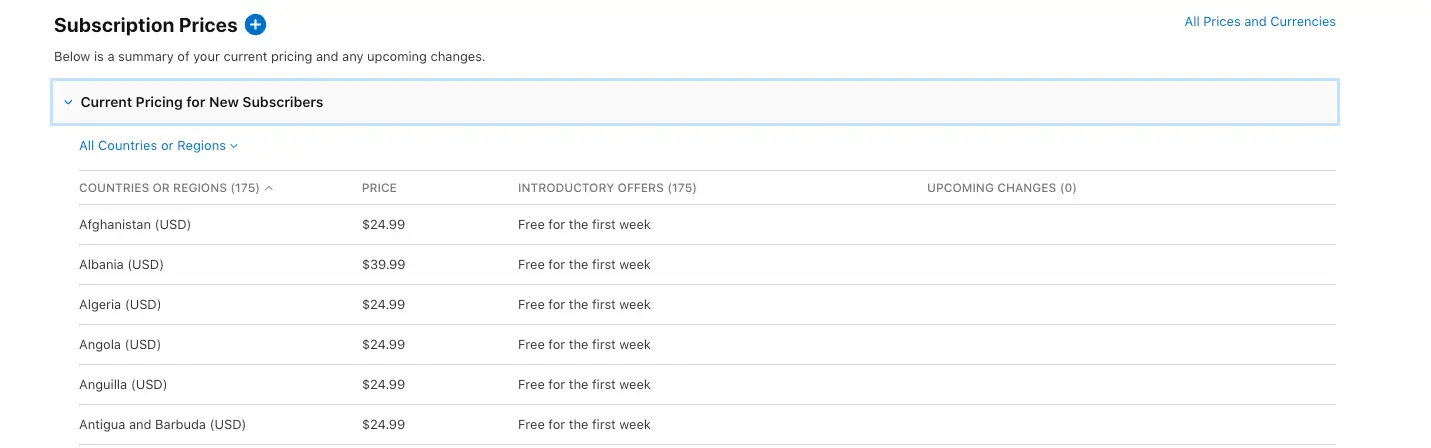Image resolution: width=1431 pixels, height=448 pixels.
Task: Select the Anguilla (USD) row
Action: [123, 385]
